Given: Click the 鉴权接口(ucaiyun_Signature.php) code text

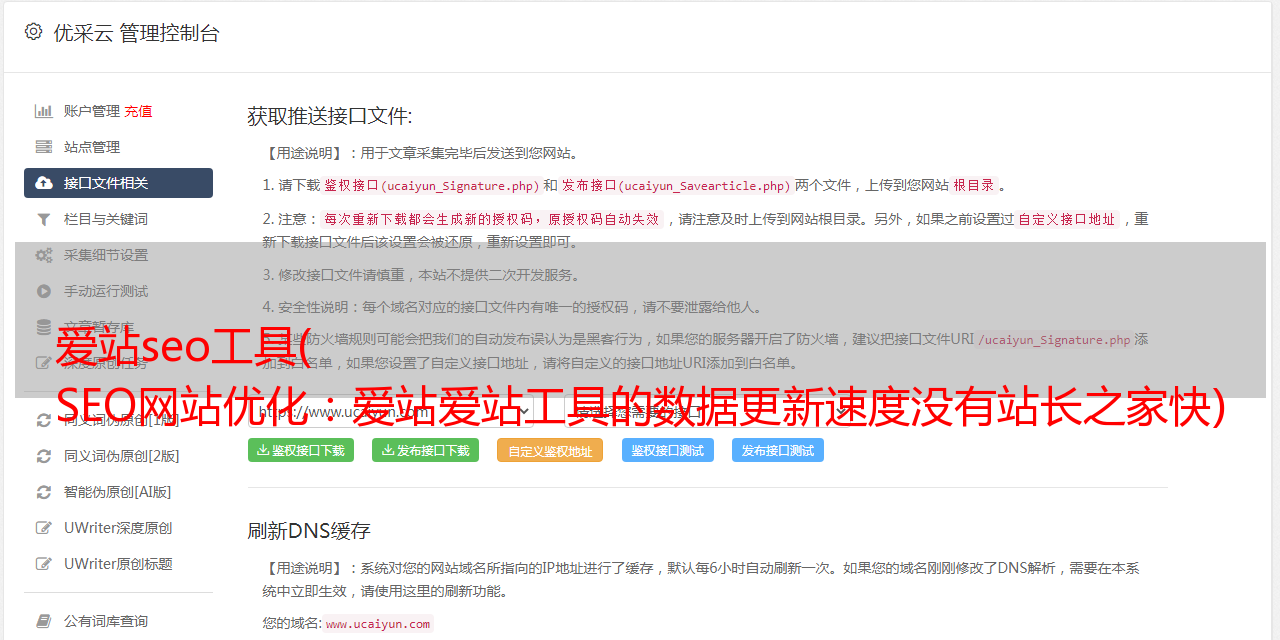Looking at the screenshot, I should [x=431, y=185].
